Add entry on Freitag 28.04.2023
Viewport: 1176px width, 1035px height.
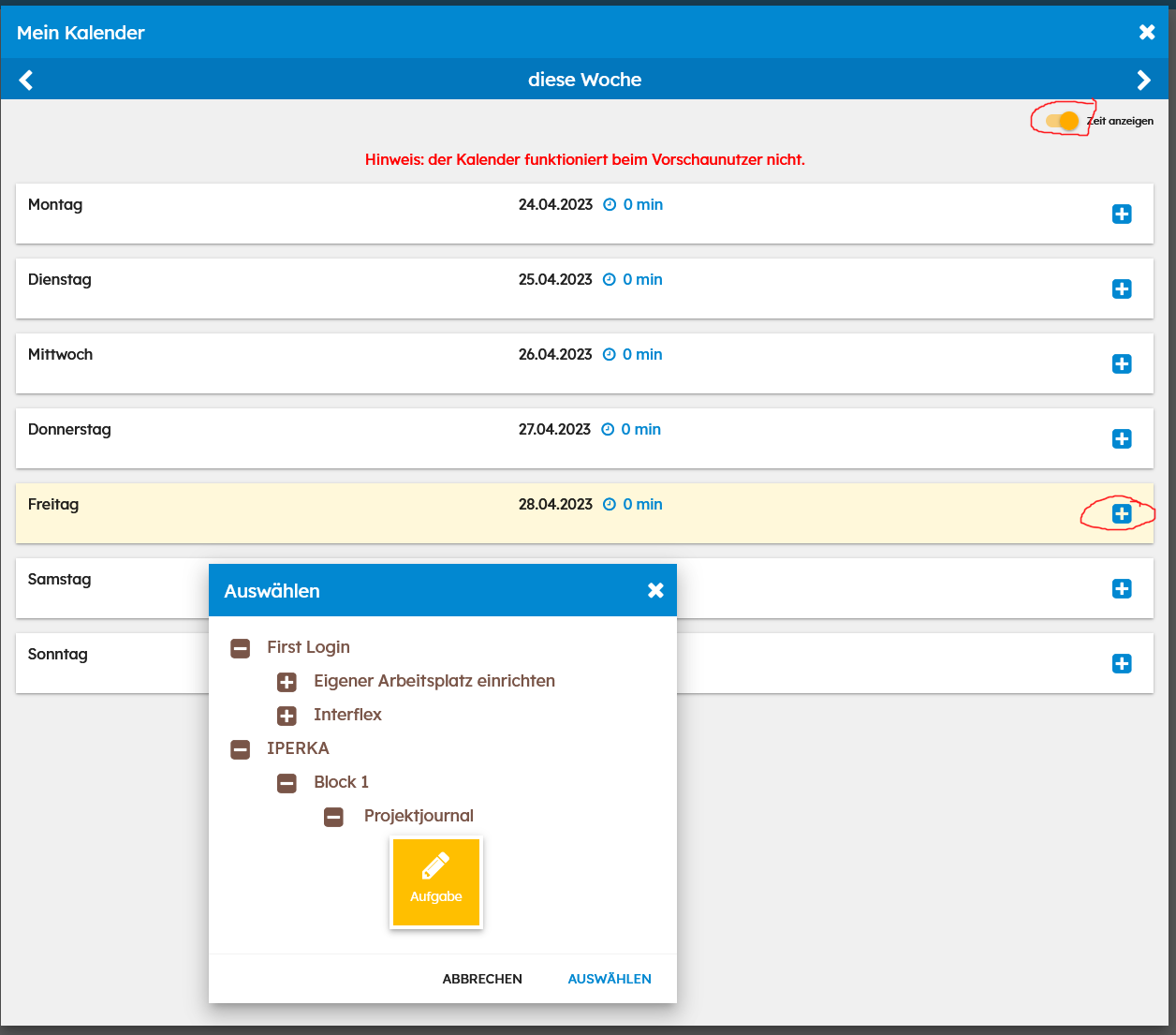click(x=1121, y=514)
